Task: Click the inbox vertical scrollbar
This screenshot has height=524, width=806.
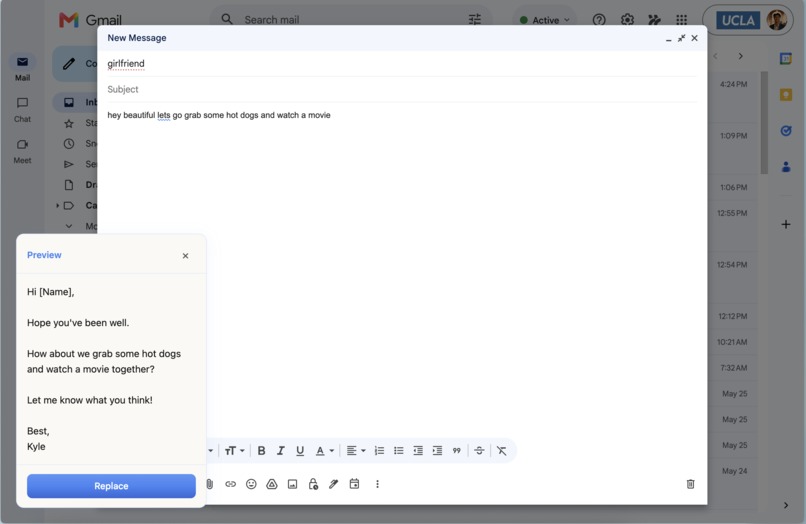Action: pos(764,122)
